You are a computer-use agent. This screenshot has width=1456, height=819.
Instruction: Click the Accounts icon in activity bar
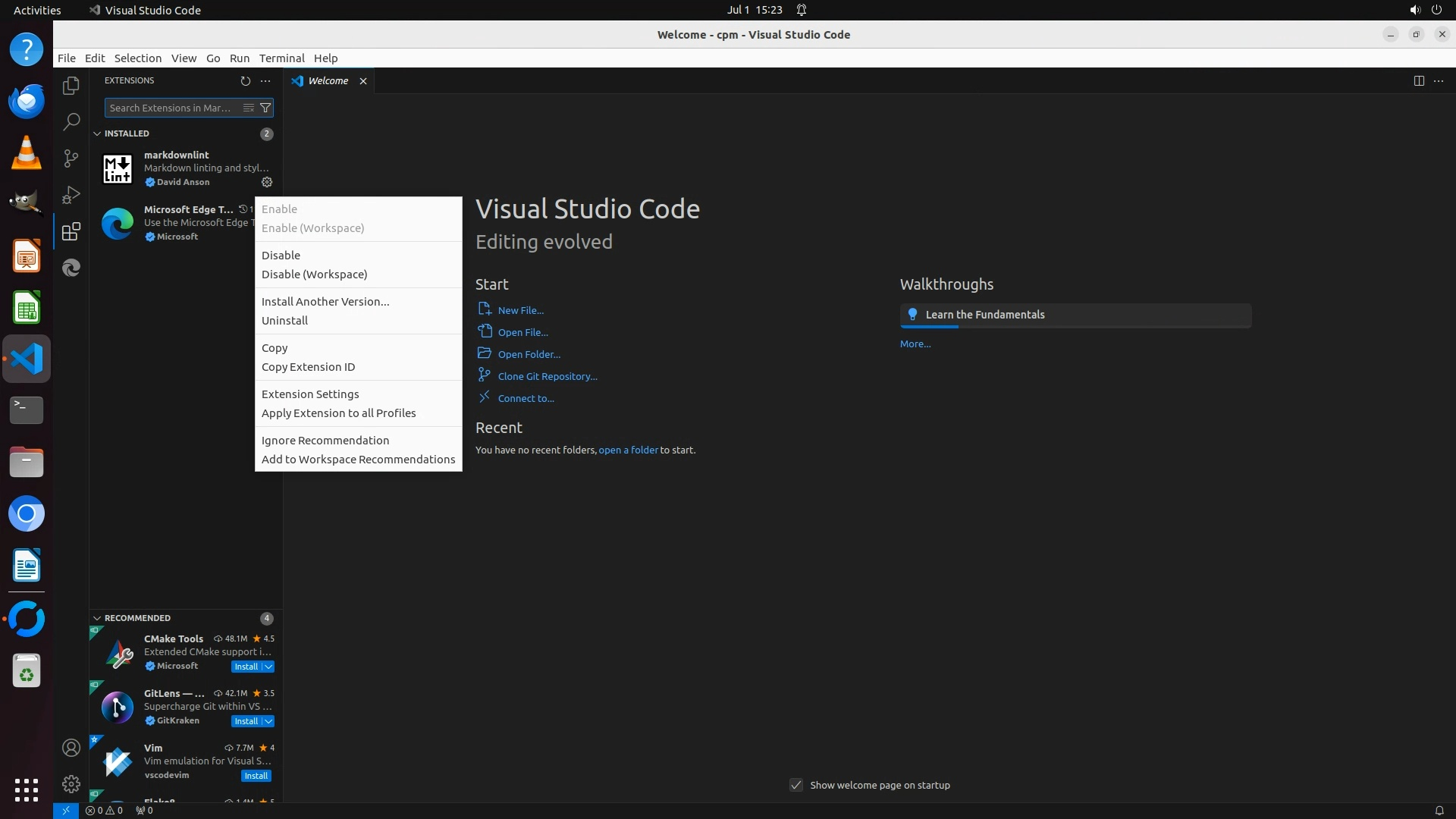pos(71,748)
